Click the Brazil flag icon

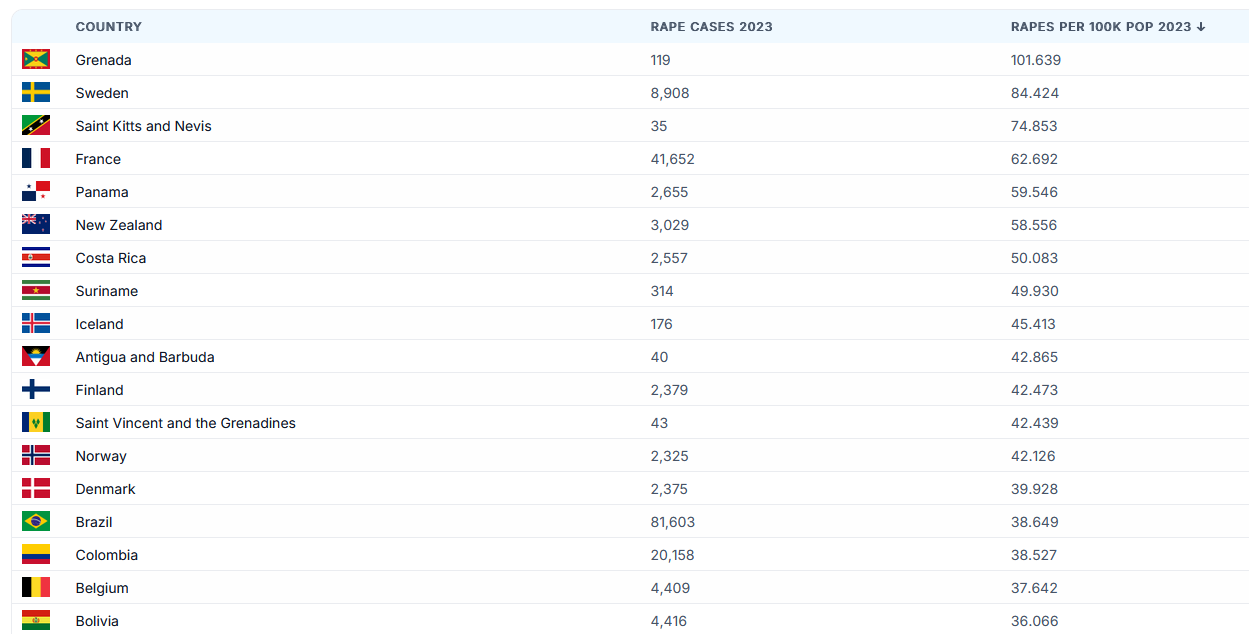tap(36, 522)
